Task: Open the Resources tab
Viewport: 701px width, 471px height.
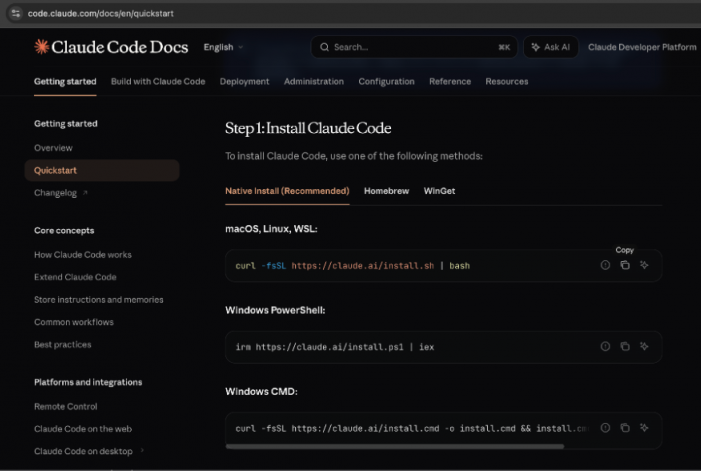Action: coord(507,81)
